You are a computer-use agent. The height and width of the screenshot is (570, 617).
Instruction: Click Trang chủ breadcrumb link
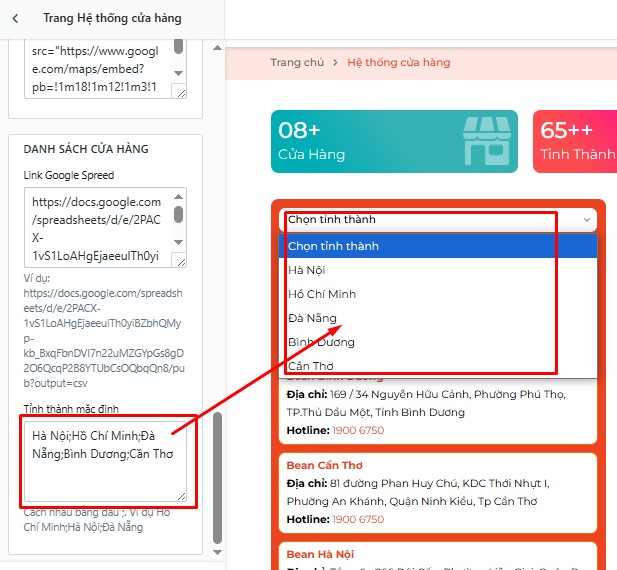(297, 62)
